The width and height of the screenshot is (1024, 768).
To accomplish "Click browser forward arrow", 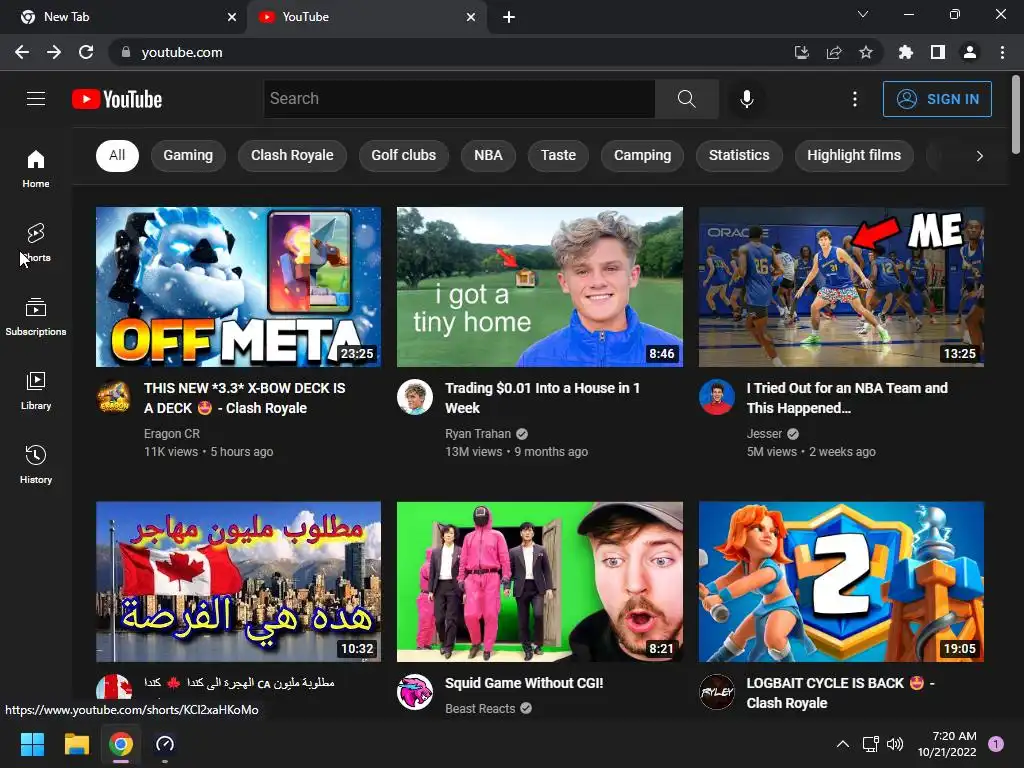I will point(54,52).
